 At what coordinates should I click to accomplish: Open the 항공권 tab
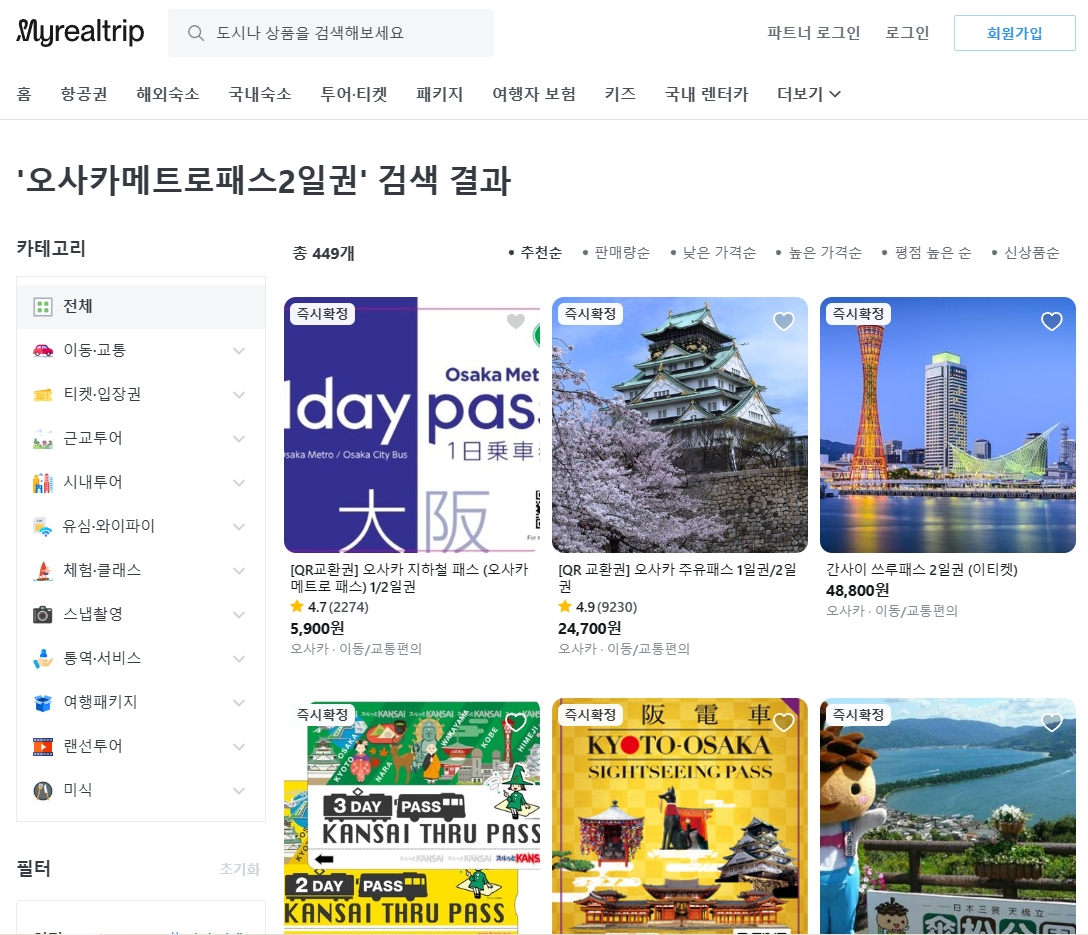[x=84, y=94]
